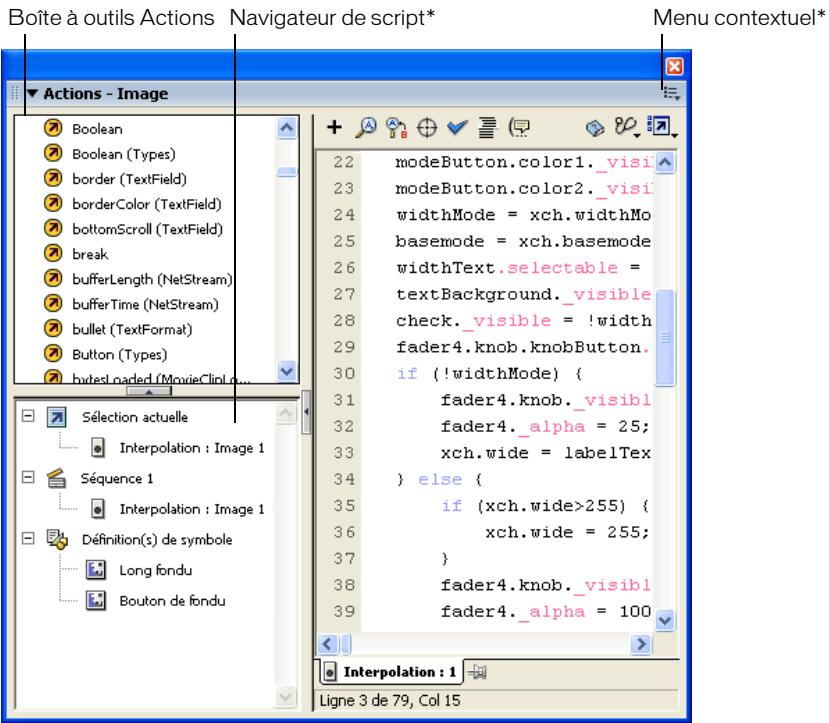
Task: Click the Show code hint icon
Action: click(519, 127)
